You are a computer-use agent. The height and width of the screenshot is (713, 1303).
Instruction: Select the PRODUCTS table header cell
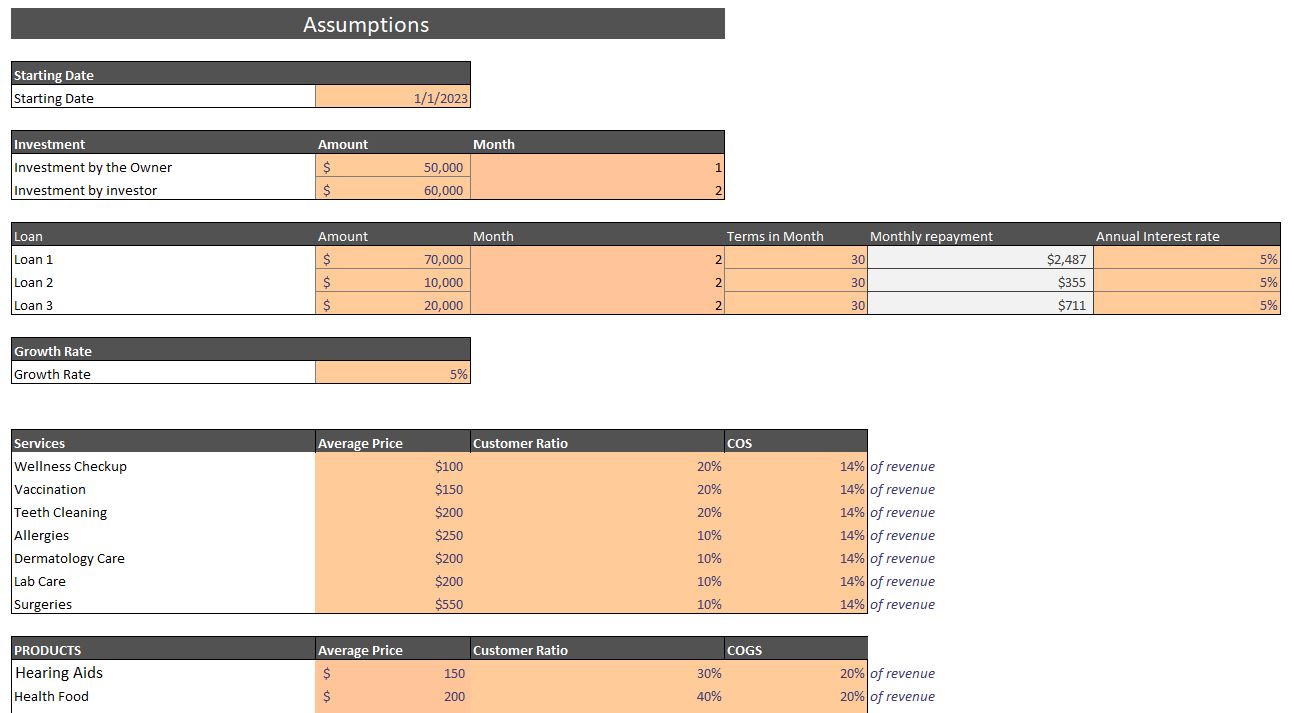pos(163,650)
